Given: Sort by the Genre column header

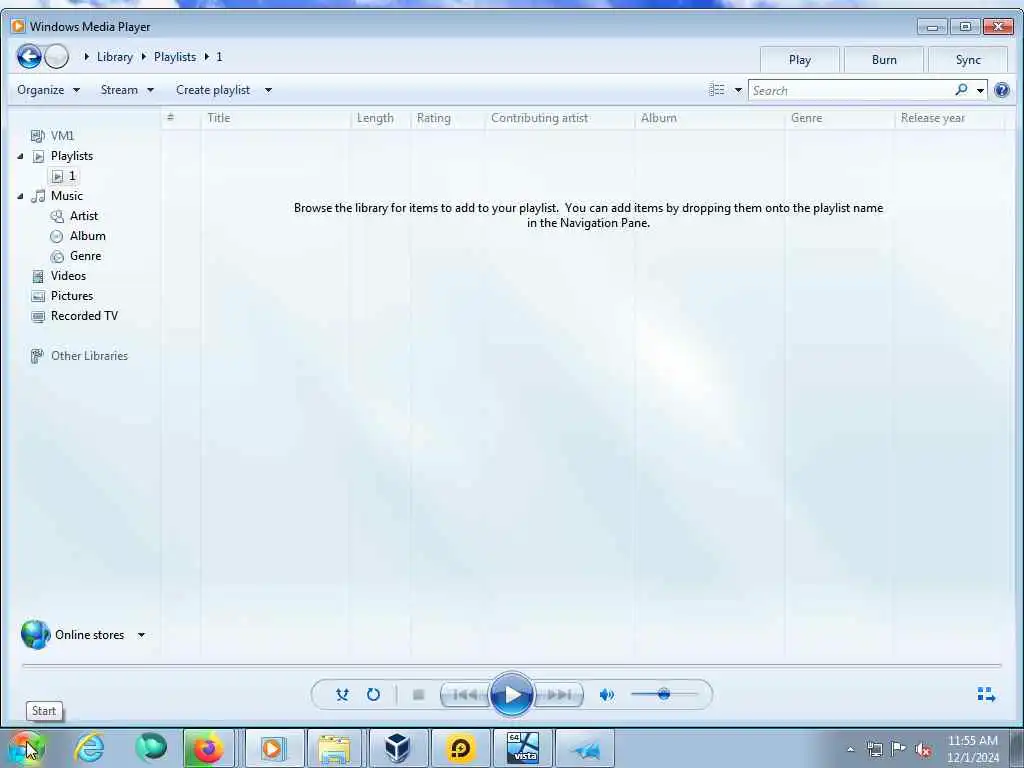Looking at the screenshot, I should click(x=839, y=118).
